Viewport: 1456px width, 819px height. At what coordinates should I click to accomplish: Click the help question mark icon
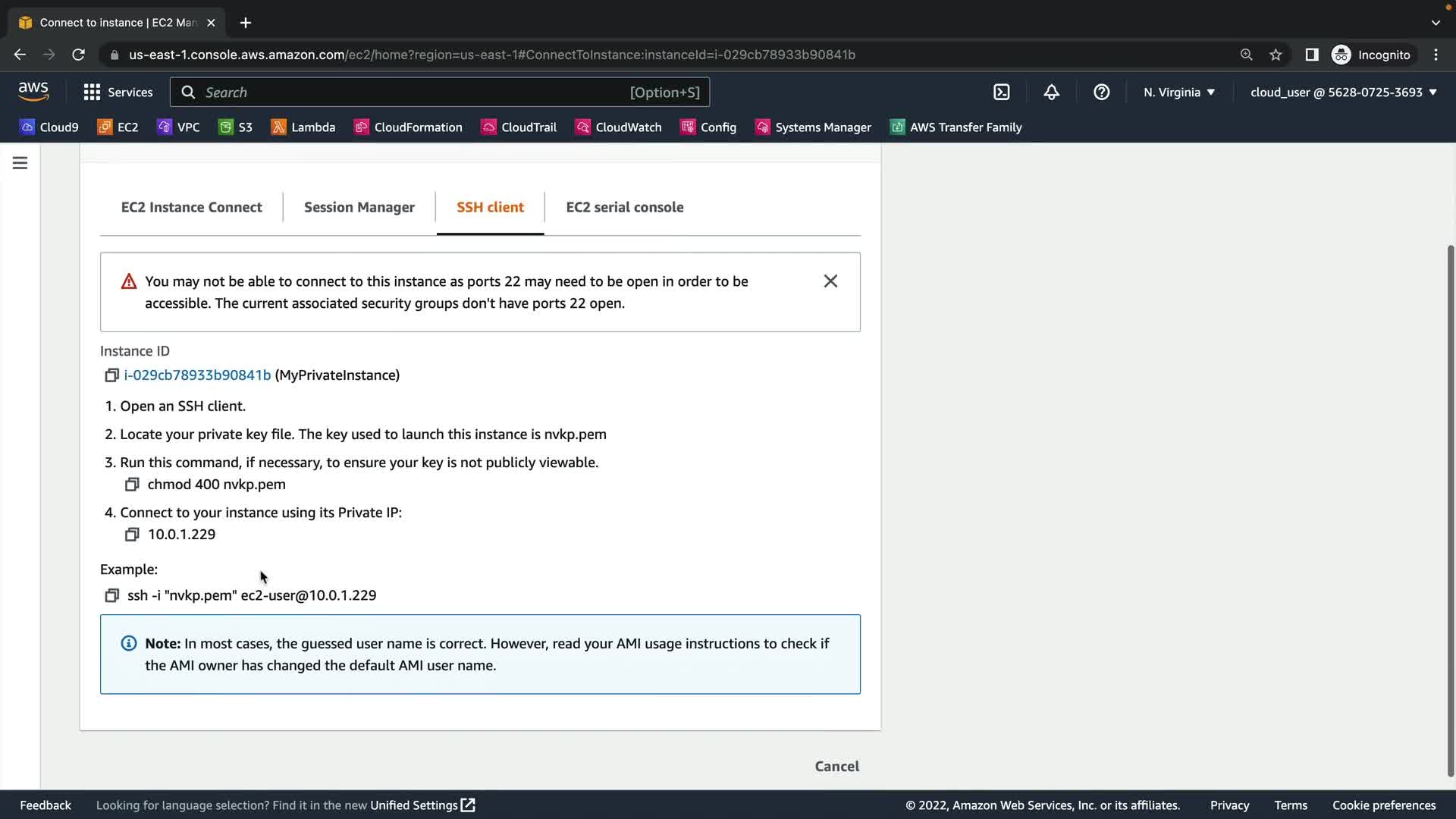click(1101, 93)
